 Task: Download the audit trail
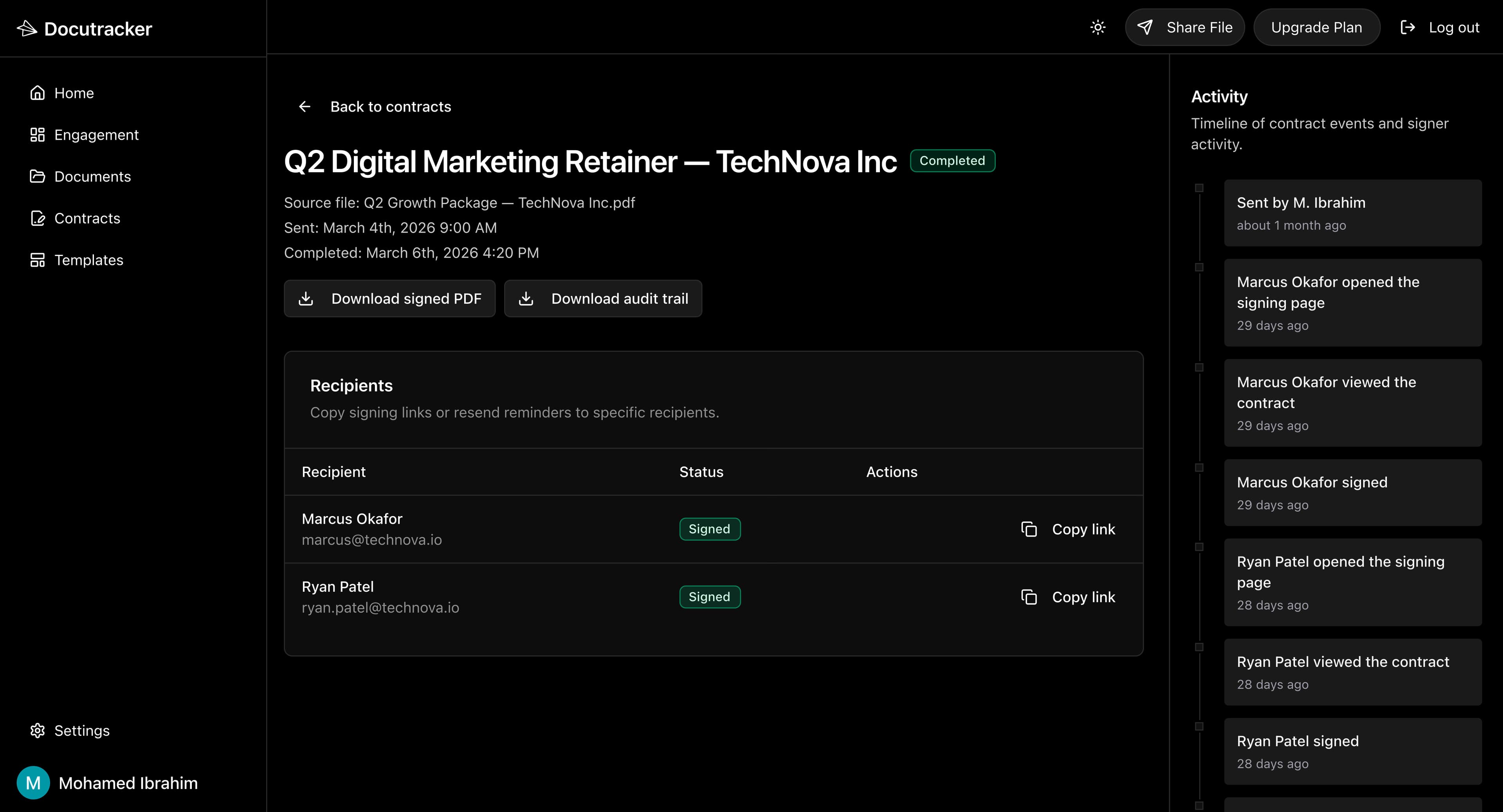click(x=603, y=299)
